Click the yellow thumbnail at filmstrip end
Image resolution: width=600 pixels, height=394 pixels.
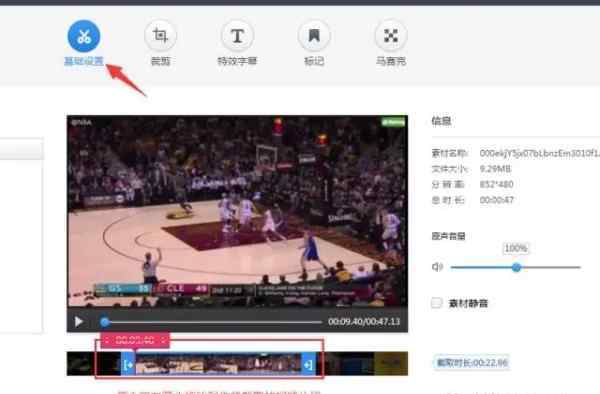391,363
